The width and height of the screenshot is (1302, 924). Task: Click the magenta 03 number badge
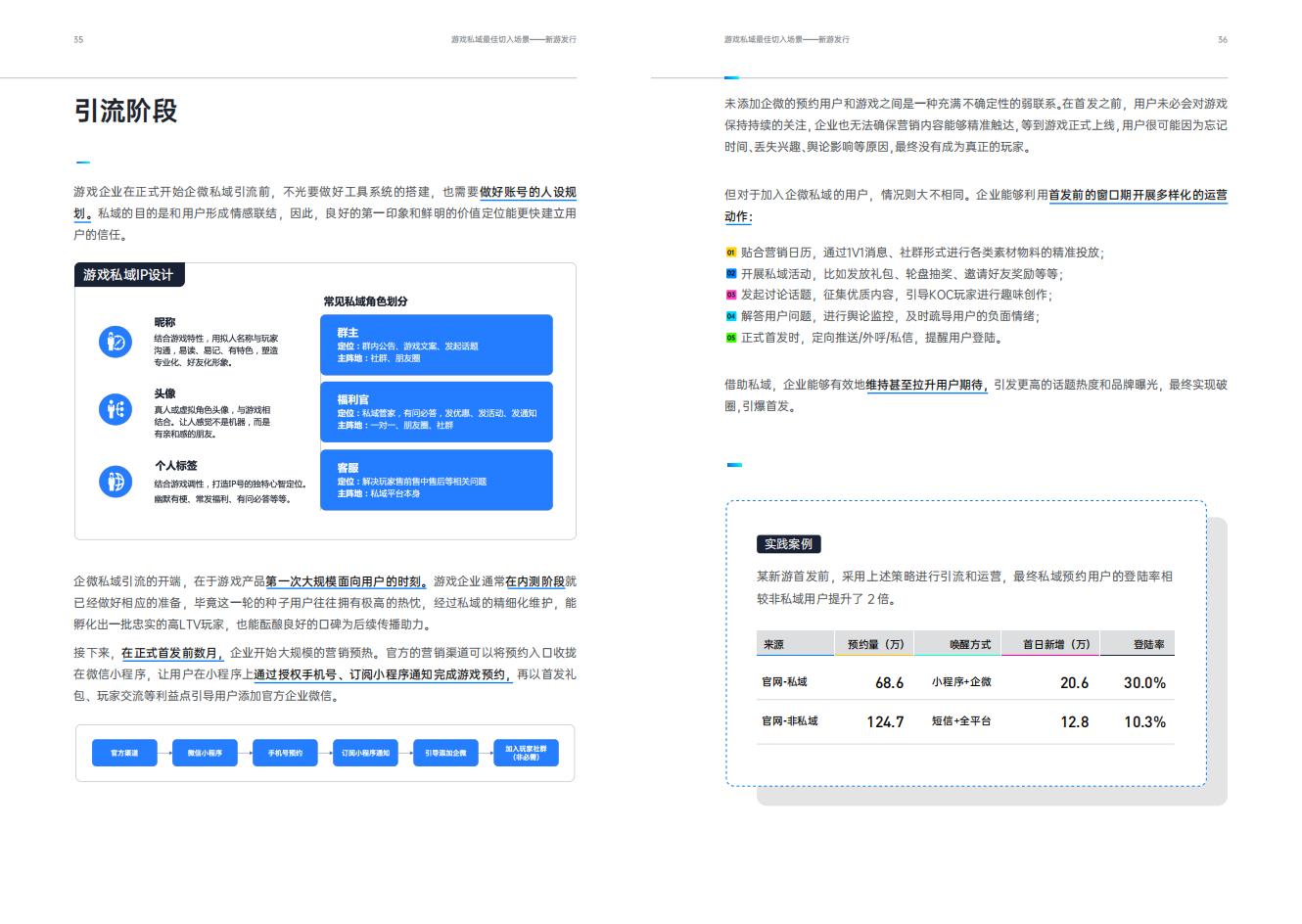point(730,295)
